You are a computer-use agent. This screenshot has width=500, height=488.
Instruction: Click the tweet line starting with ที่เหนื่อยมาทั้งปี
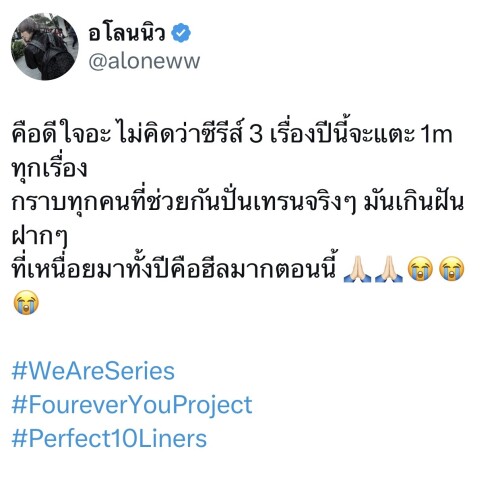point(173,268)
